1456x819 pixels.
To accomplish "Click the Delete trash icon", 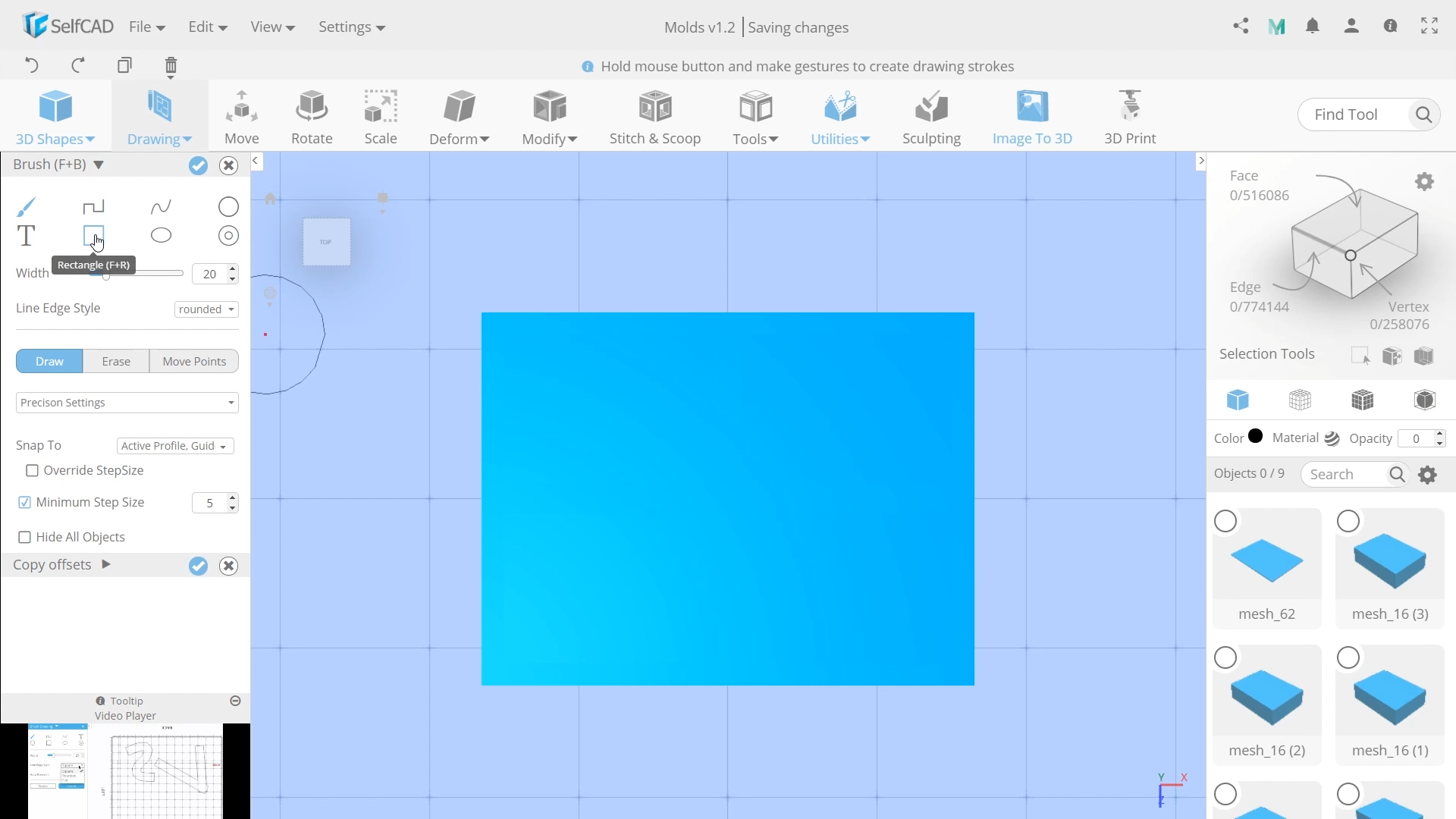I will point(171,67).
